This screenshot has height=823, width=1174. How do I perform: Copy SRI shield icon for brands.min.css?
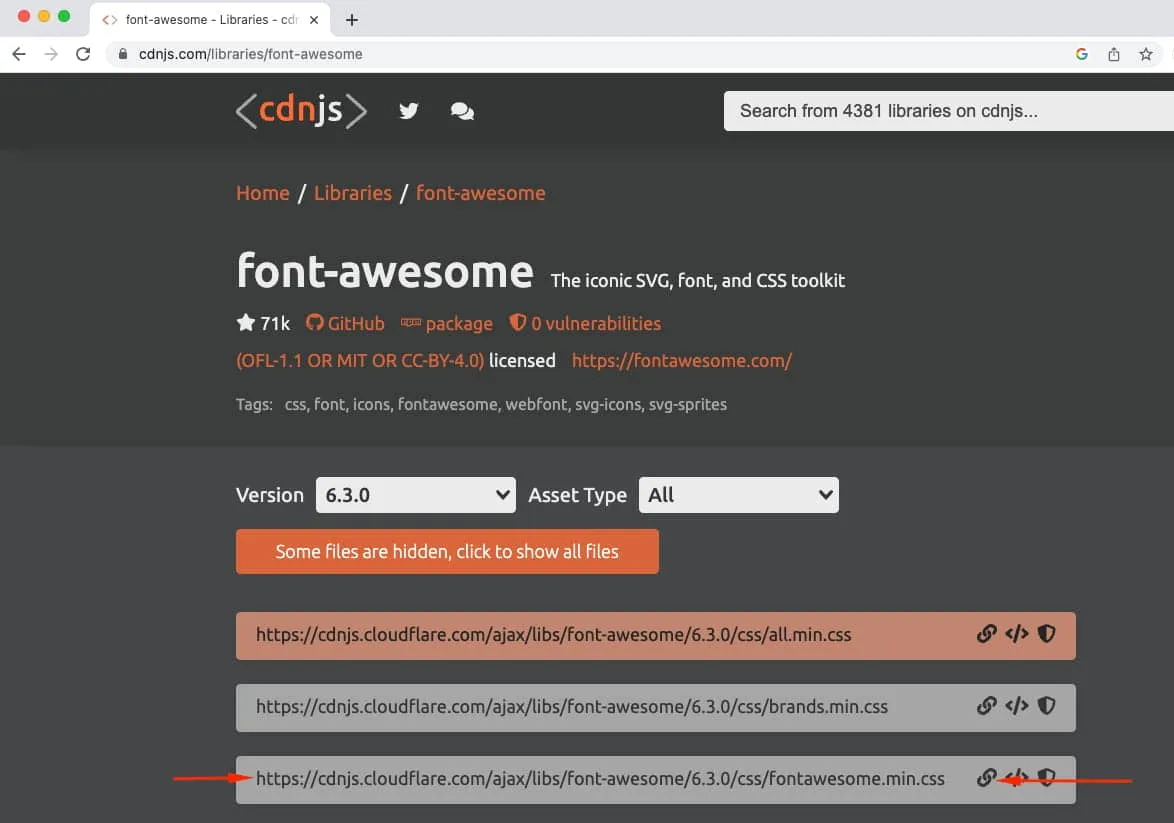coord(1046,706)
